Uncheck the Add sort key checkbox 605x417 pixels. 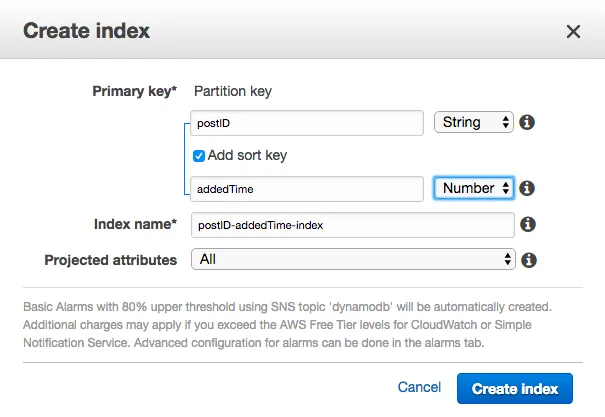[x=199, y=156]
